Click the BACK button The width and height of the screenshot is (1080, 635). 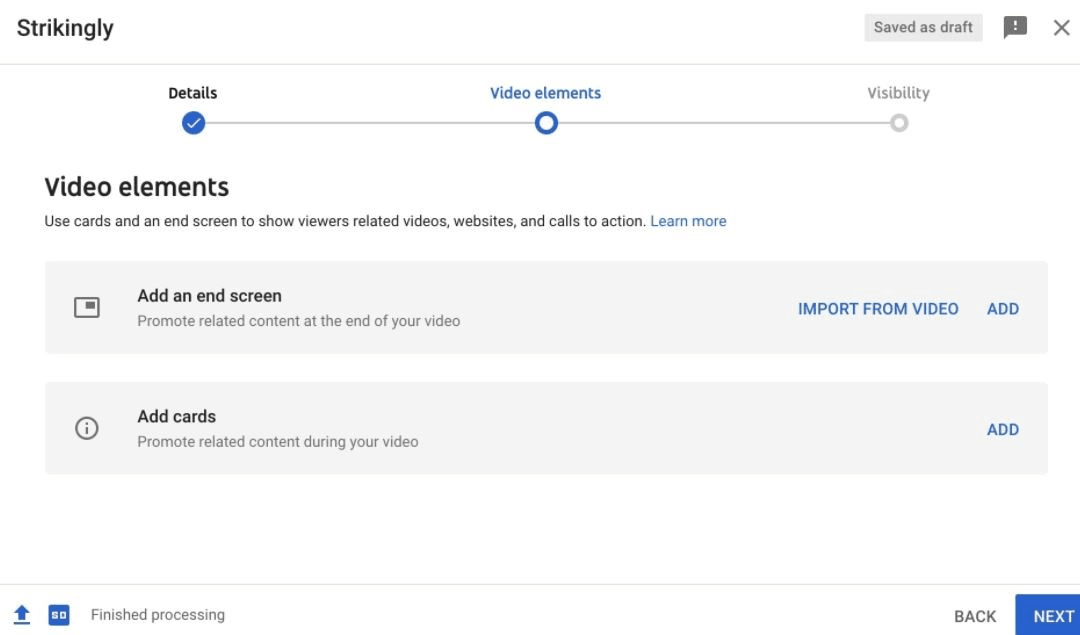click(974, 615)
